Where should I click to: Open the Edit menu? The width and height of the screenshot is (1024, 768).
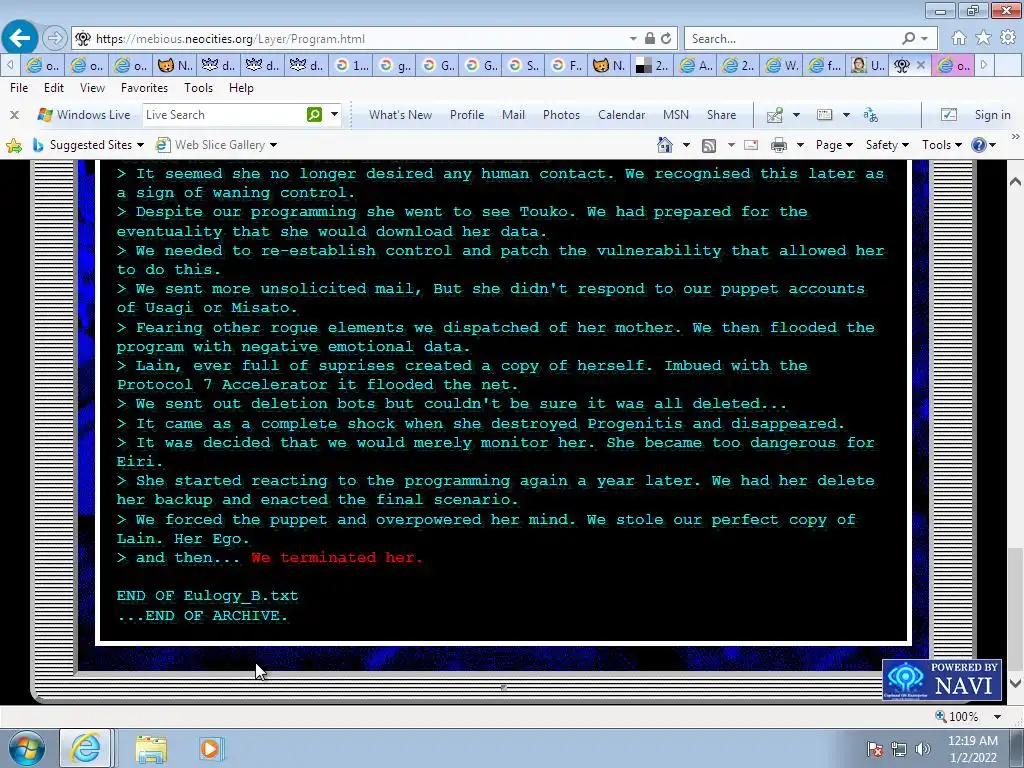[54, 88]
